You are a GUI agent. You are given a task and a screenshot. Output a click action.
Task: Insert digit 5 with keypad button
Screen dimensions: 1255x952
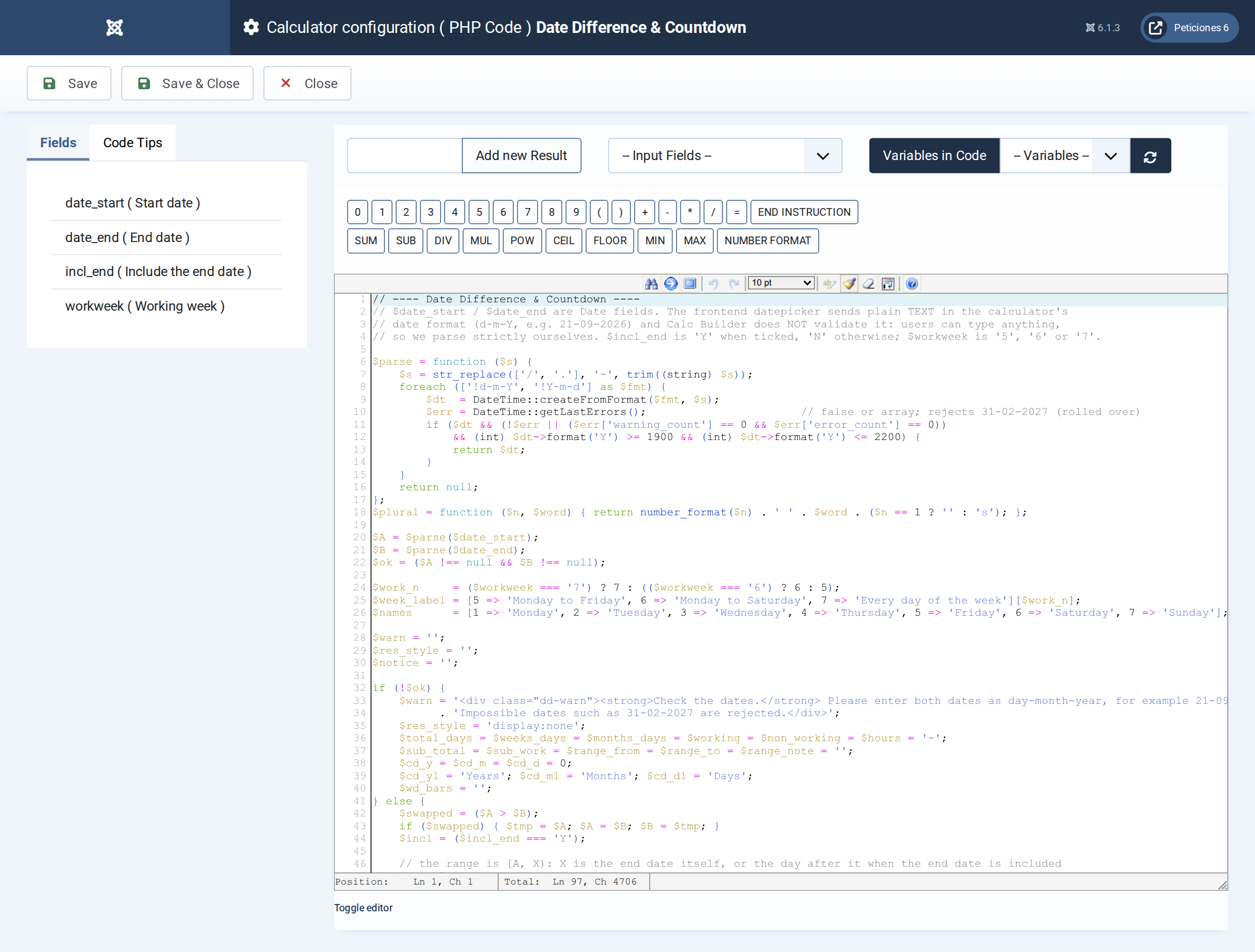tap(479, 212)
